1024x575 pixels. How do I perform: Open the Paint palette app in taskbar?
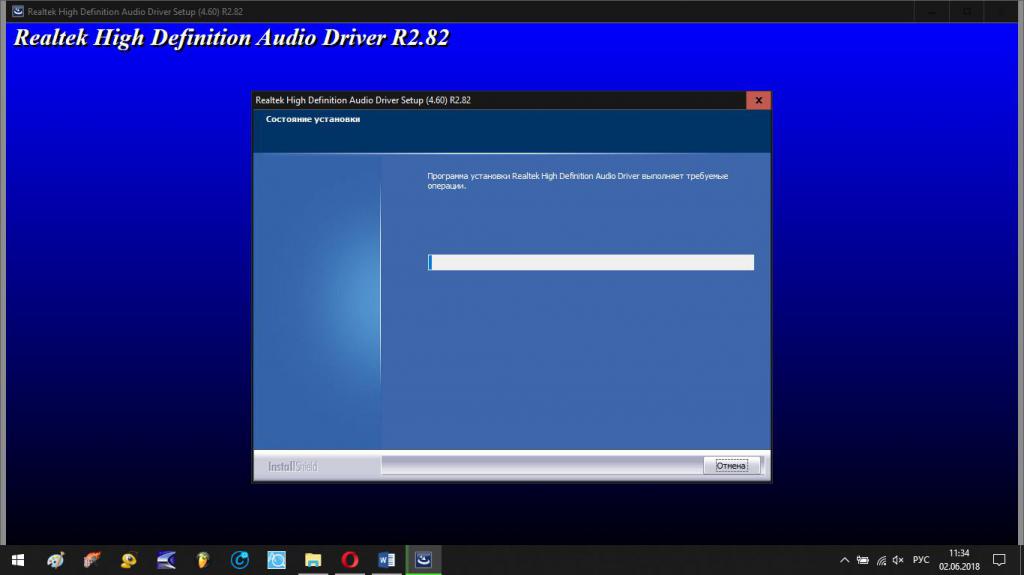click(55, 560)
